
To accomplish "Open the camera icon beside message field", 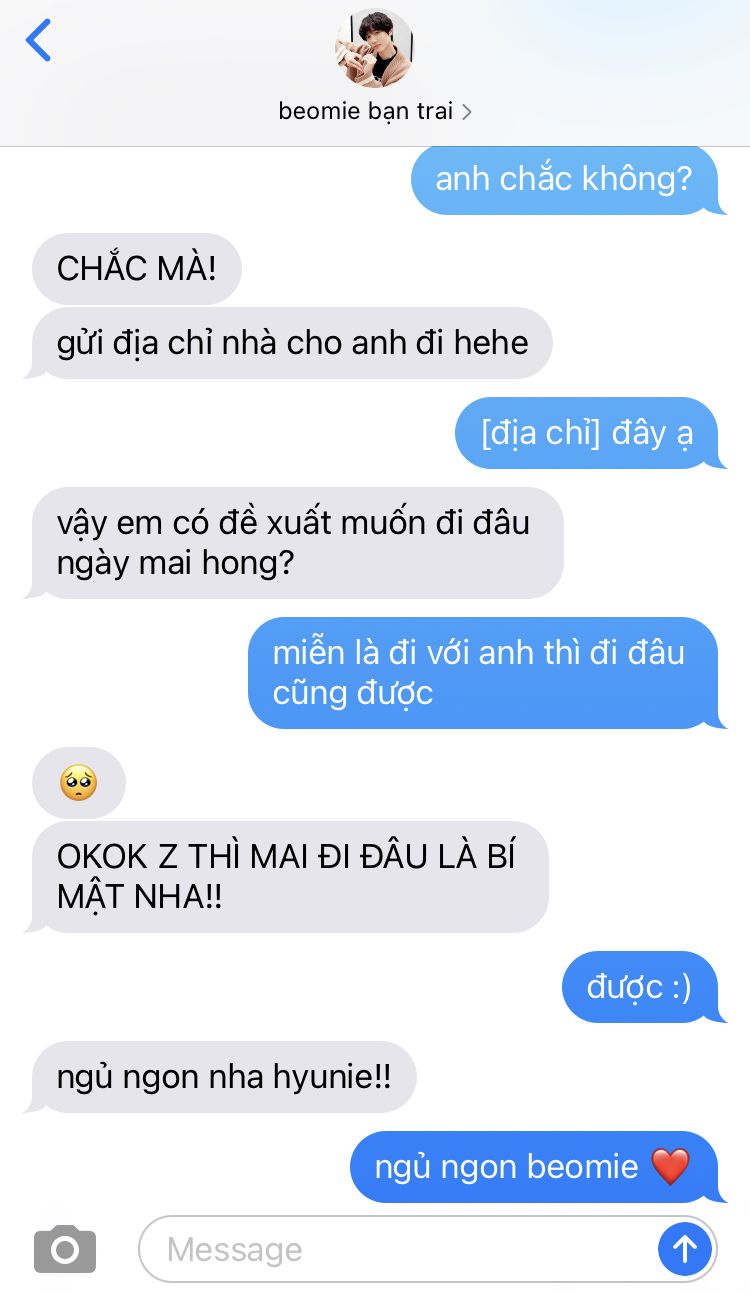I will click(x=65, y=1248).
